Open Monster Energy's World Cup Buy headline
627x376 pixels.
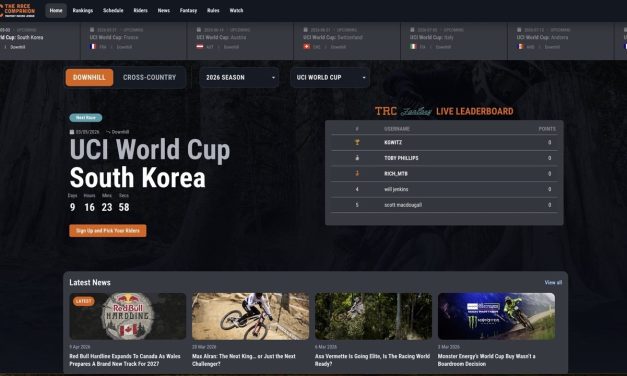click(487, 360)
